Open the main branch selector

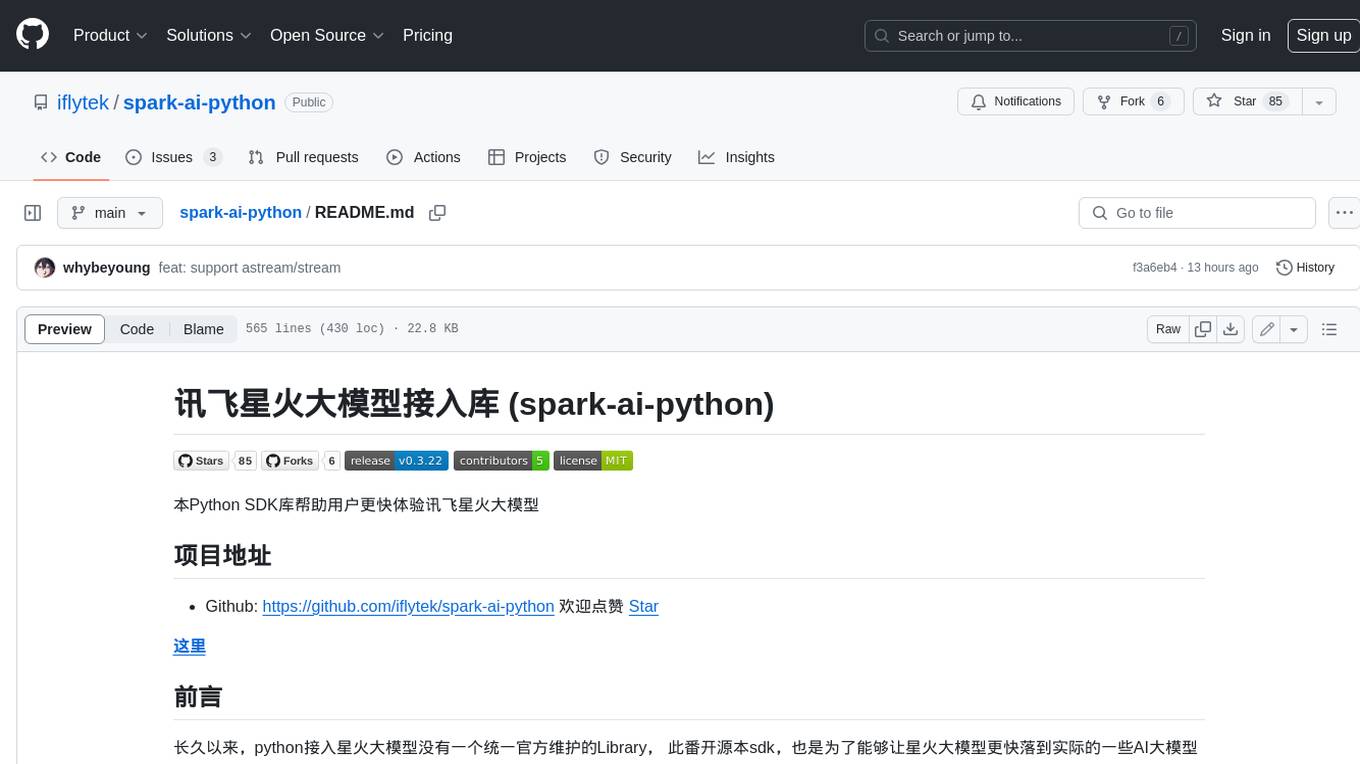[x=109, y=213]
